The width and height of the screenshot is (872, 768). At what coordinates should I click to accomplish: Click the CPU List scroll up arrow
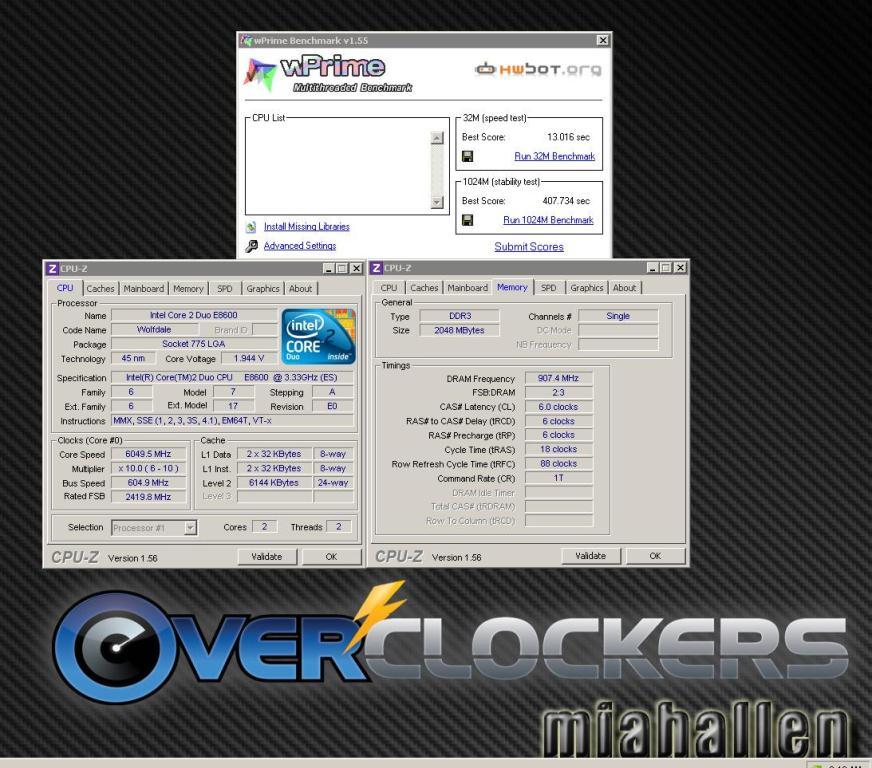tap(437, 137)
